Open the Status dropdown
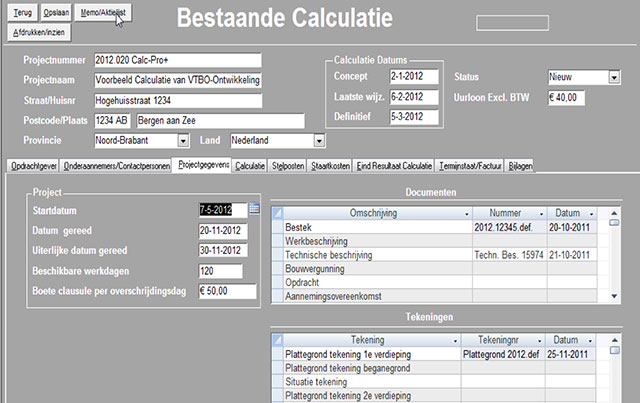This screenshot has height=403, width=640. click(x=614, y=77)
